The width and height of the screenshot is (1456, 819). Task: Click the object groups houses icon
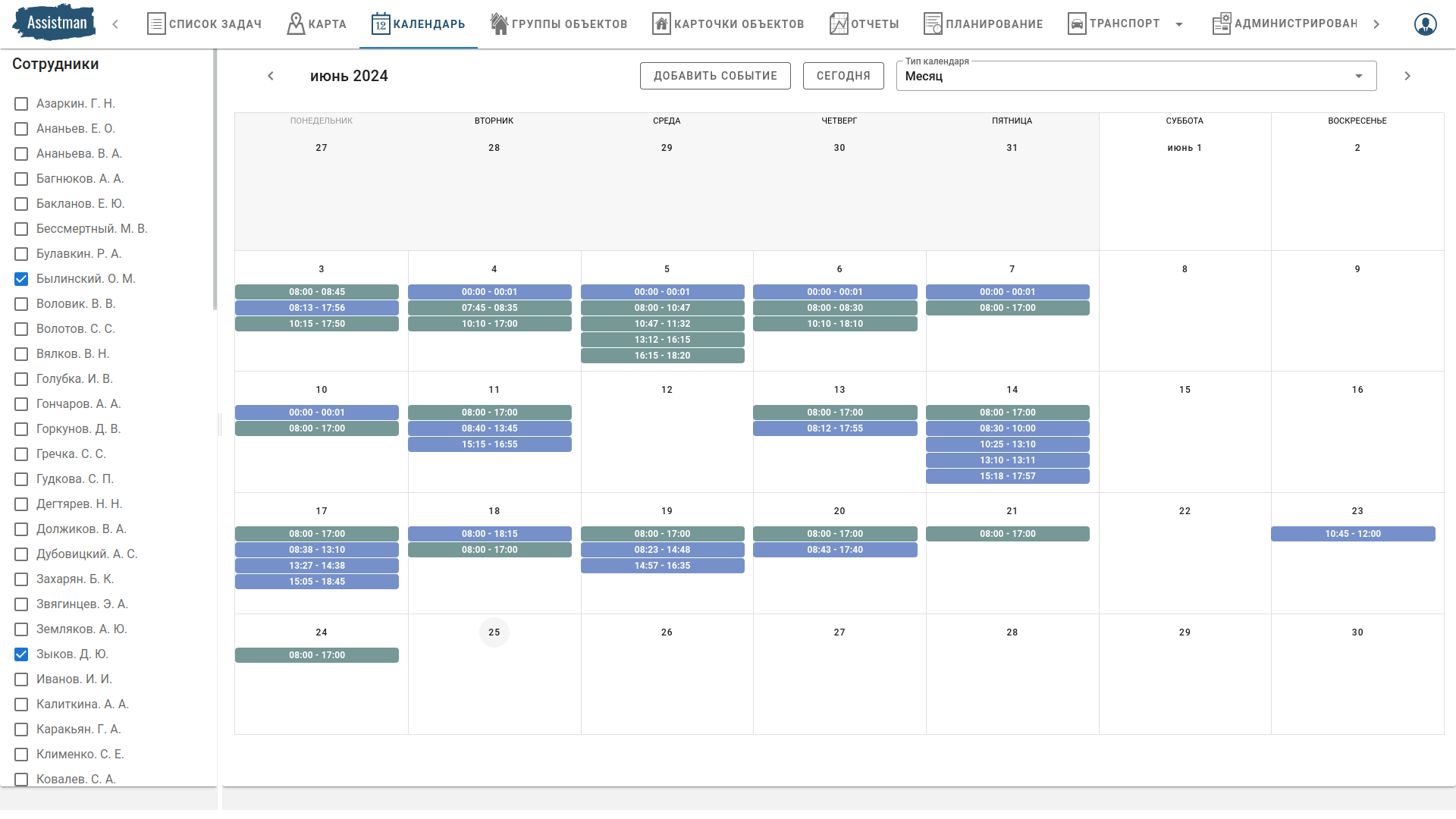tap(499, 24)
